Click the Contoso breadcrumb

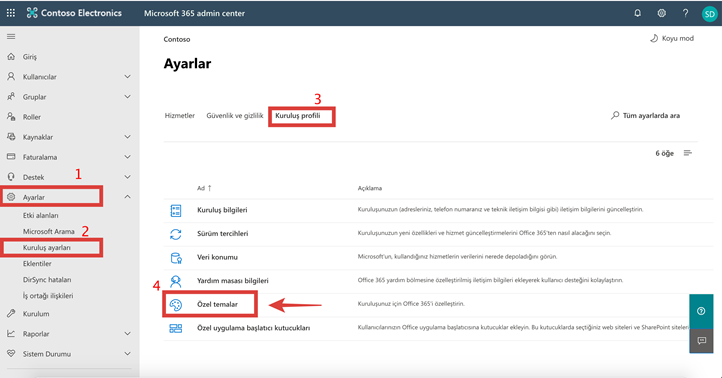pos(177,39)
